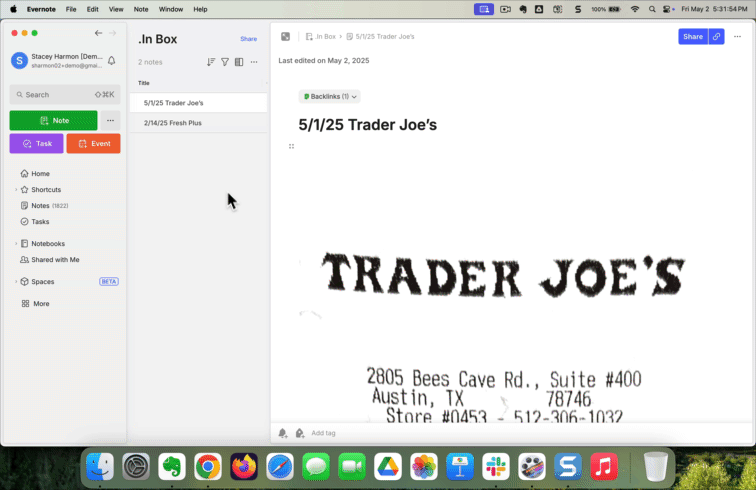Screen dimensions: 756x490
Task: Expand note to full screen icon
Action: click(285, 37)
